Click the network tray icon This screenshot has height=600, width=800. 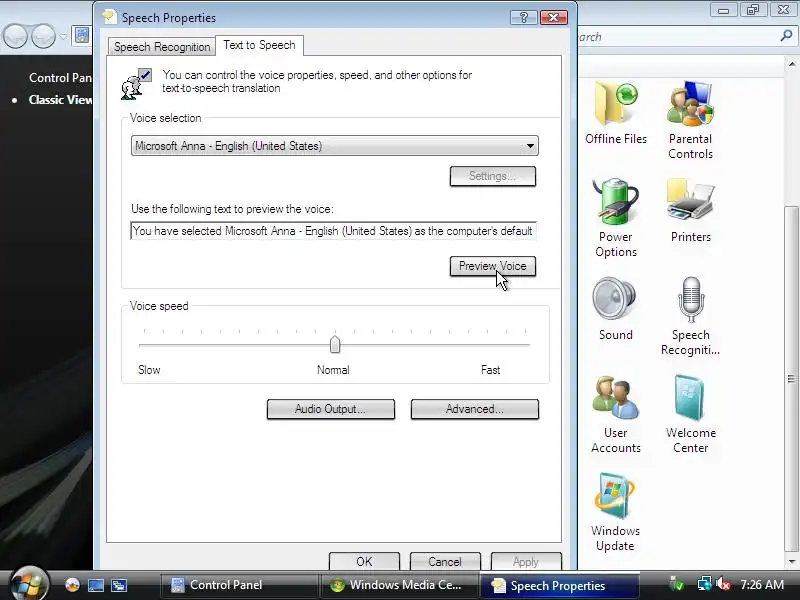(705, 584)
